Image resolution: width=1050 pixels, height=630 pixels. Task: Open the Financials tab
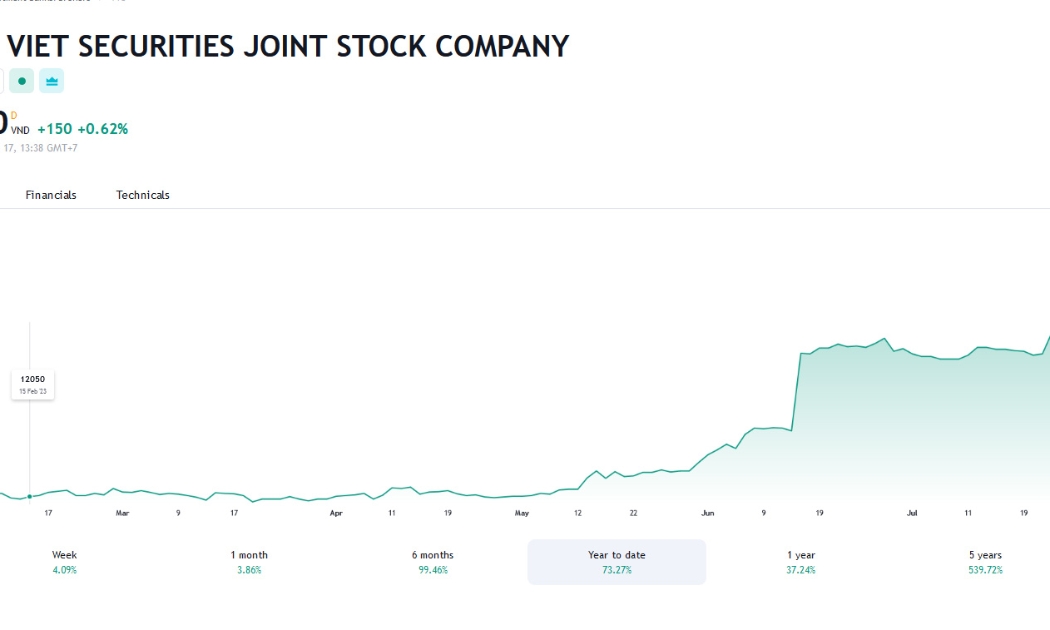[x=51, y=195]
